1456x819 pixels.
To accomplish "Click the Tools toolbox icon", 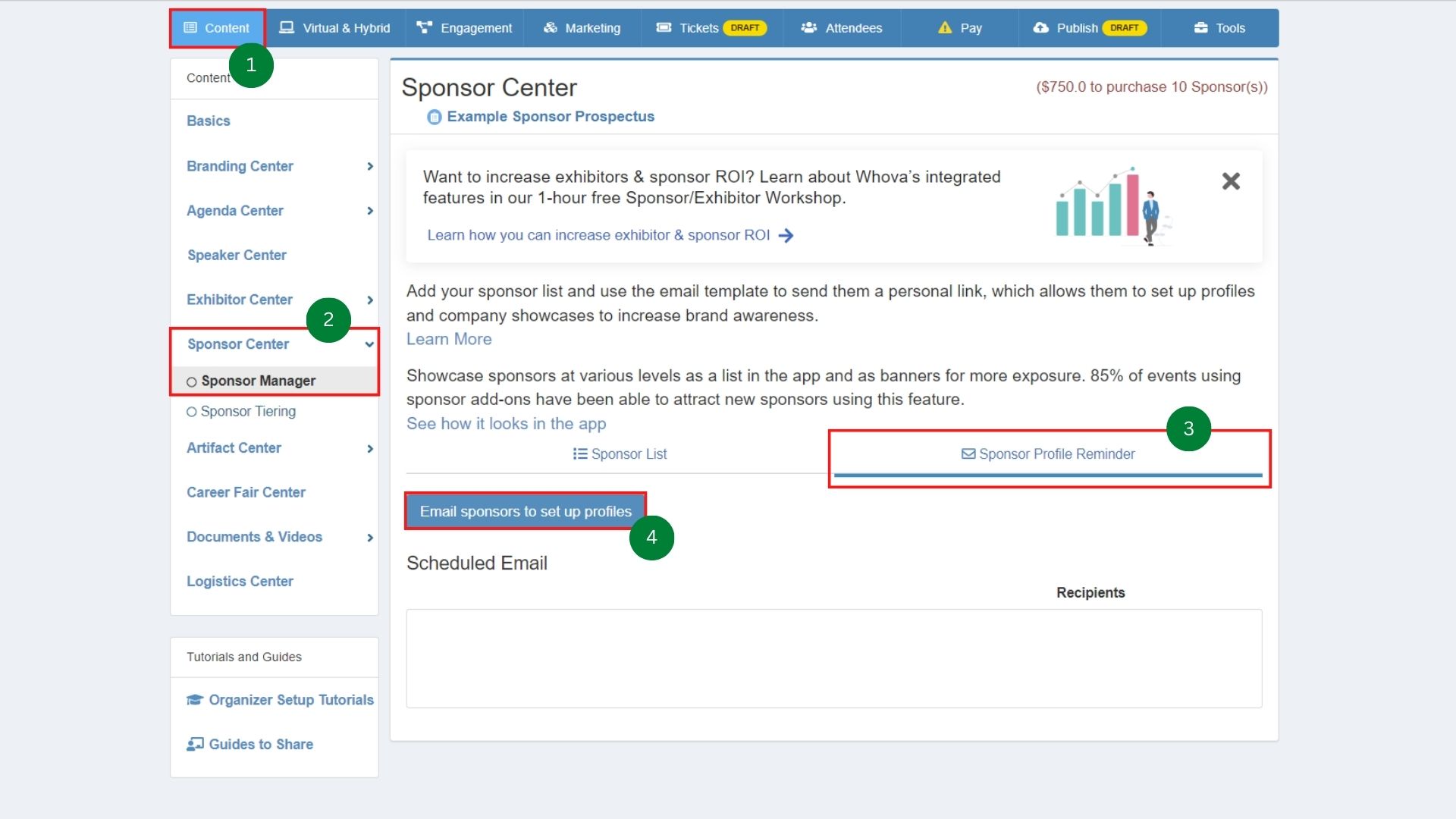I will pos(1200,28).
